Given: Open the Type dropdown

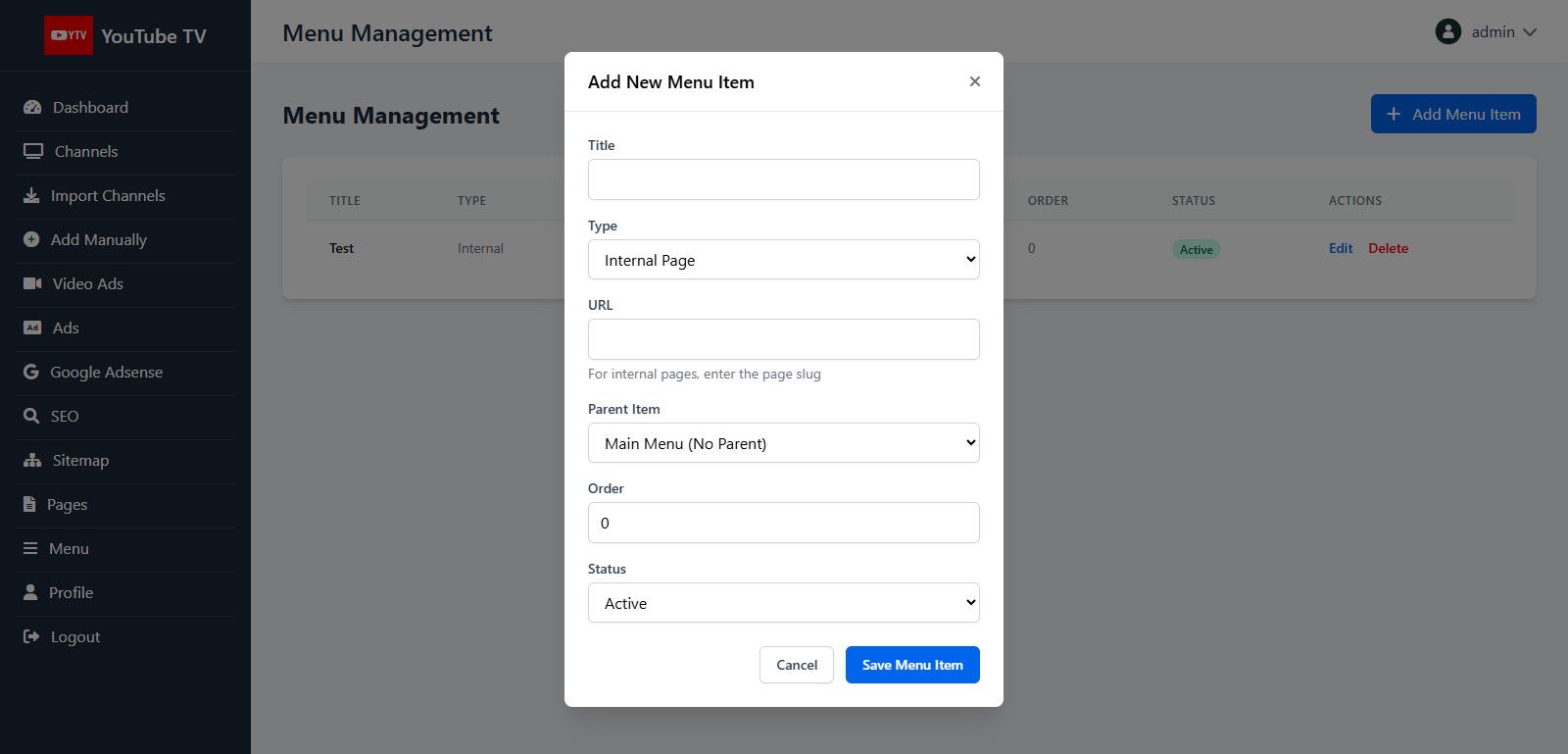Looking at the screenshot, I should (x=783, y=260).
